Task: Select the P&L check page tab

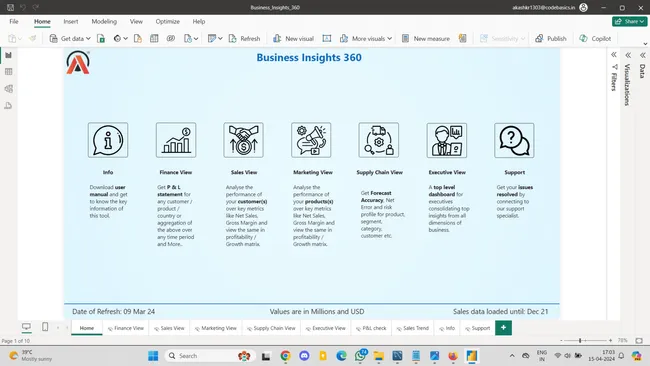Action: [x=371, y=328]
